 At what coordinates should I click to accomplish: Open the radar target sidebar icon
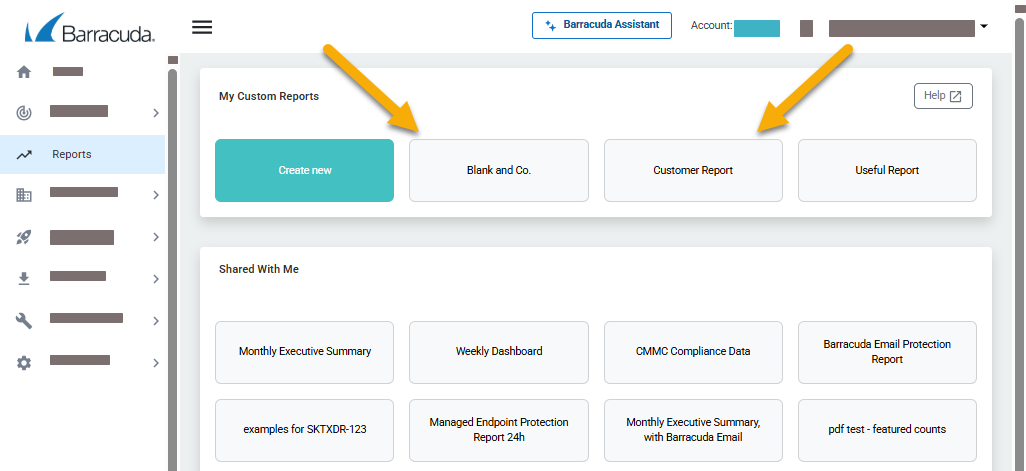click(24, 113)
